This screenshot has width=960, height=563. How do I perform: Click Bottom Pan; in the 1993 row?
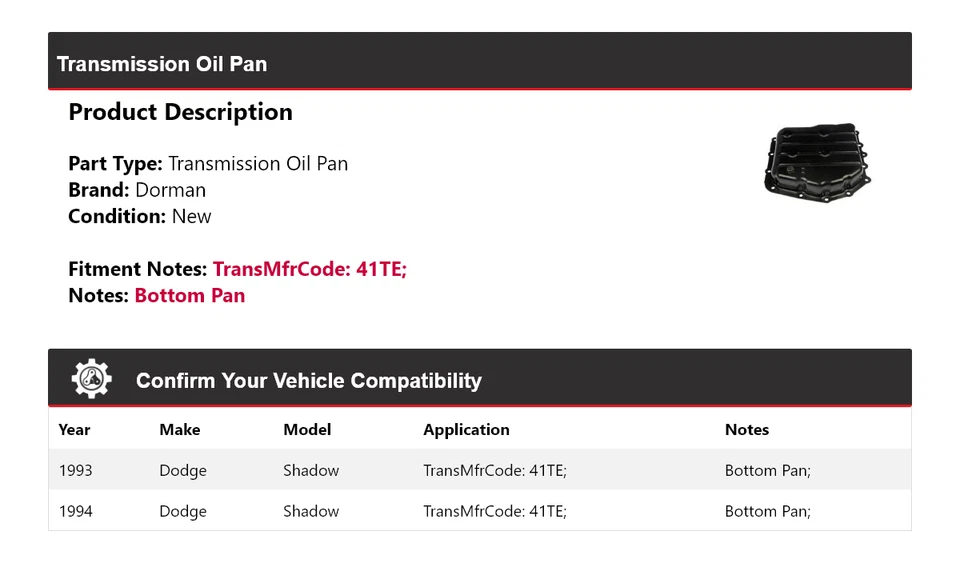coord(768,470)
